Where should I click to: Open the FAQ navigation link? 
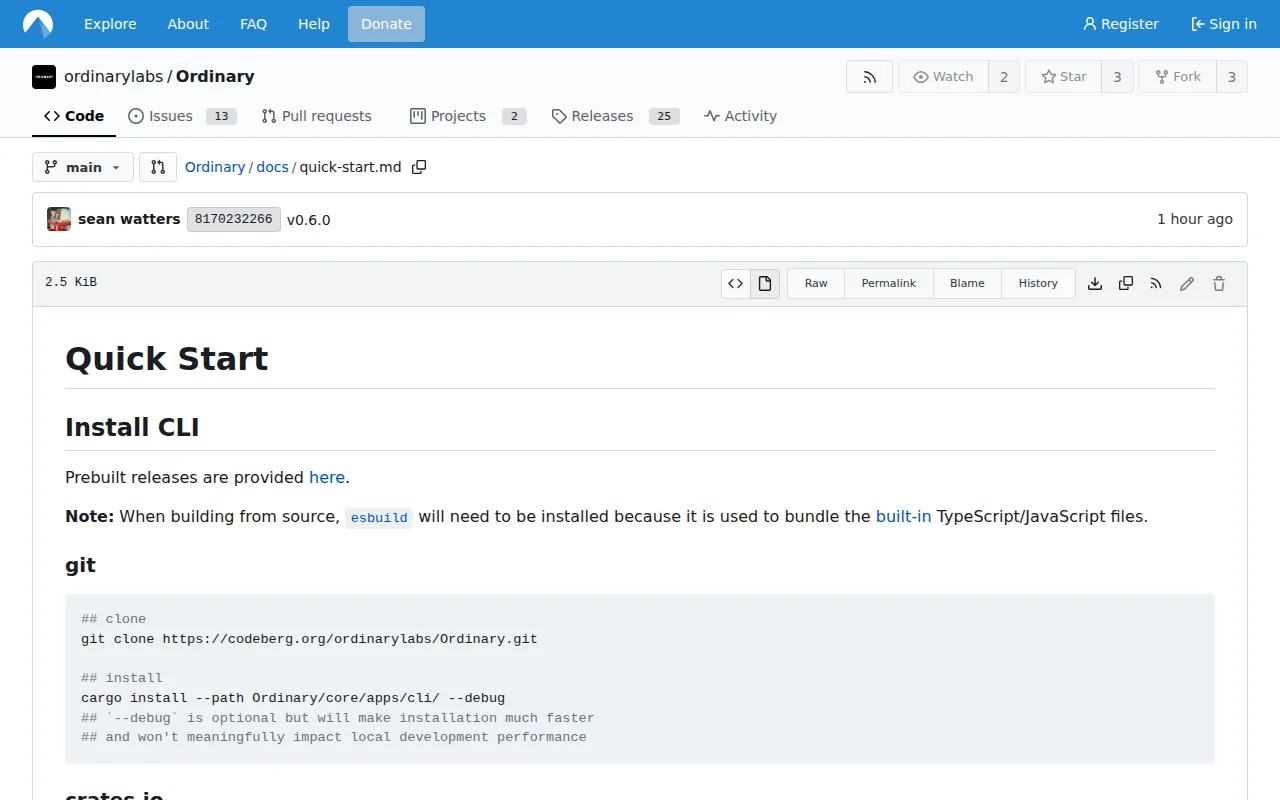(254, 24)
